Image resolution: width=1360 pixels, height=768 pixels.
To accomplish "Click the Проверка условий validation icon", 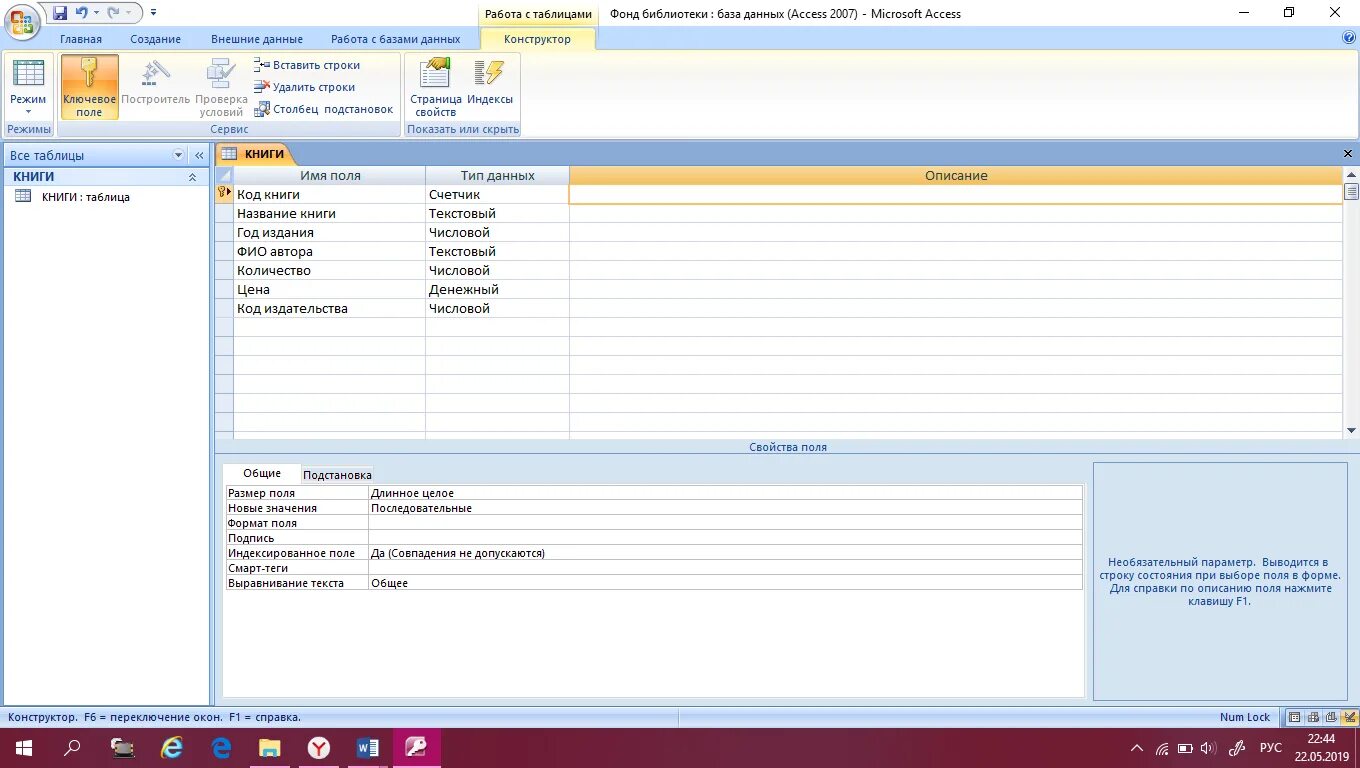I will (221, 87).
